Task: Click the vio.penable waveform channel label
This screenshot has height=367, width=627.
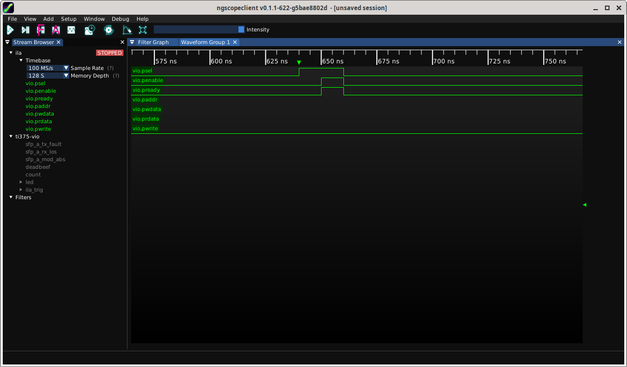Action: (148, 80)
